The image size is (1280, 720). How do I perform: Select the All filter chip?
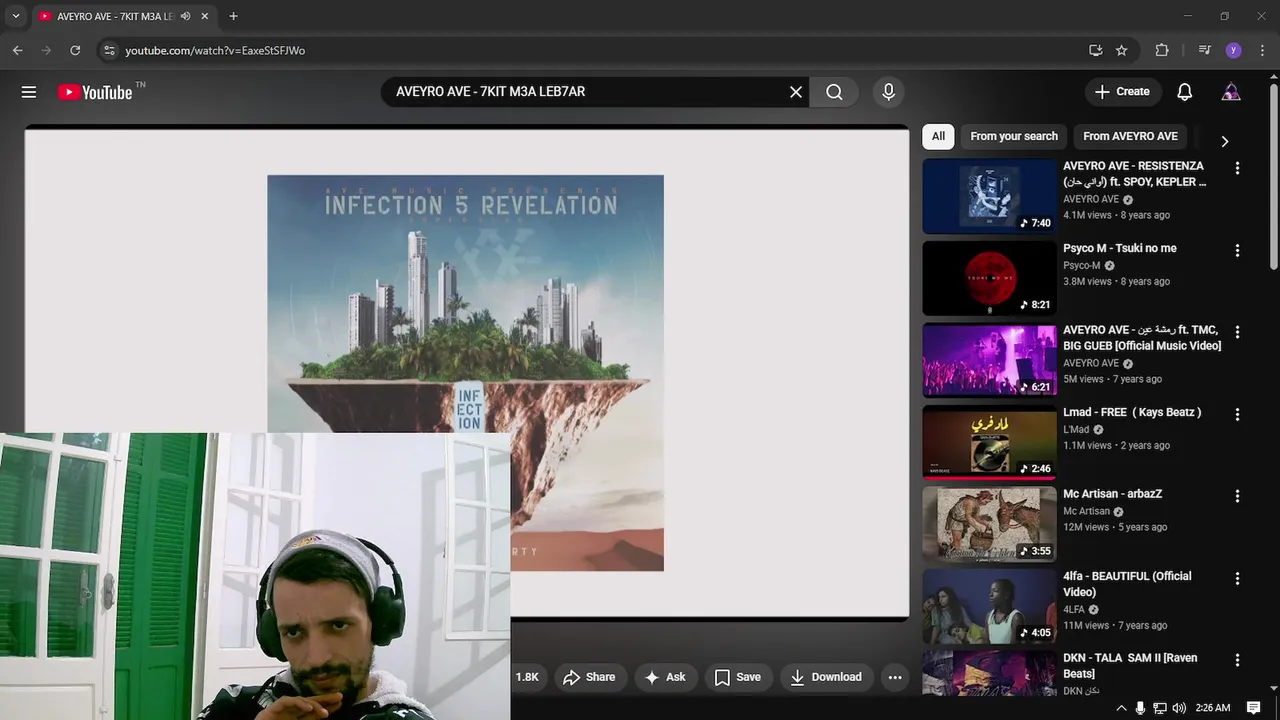(938, 136)
